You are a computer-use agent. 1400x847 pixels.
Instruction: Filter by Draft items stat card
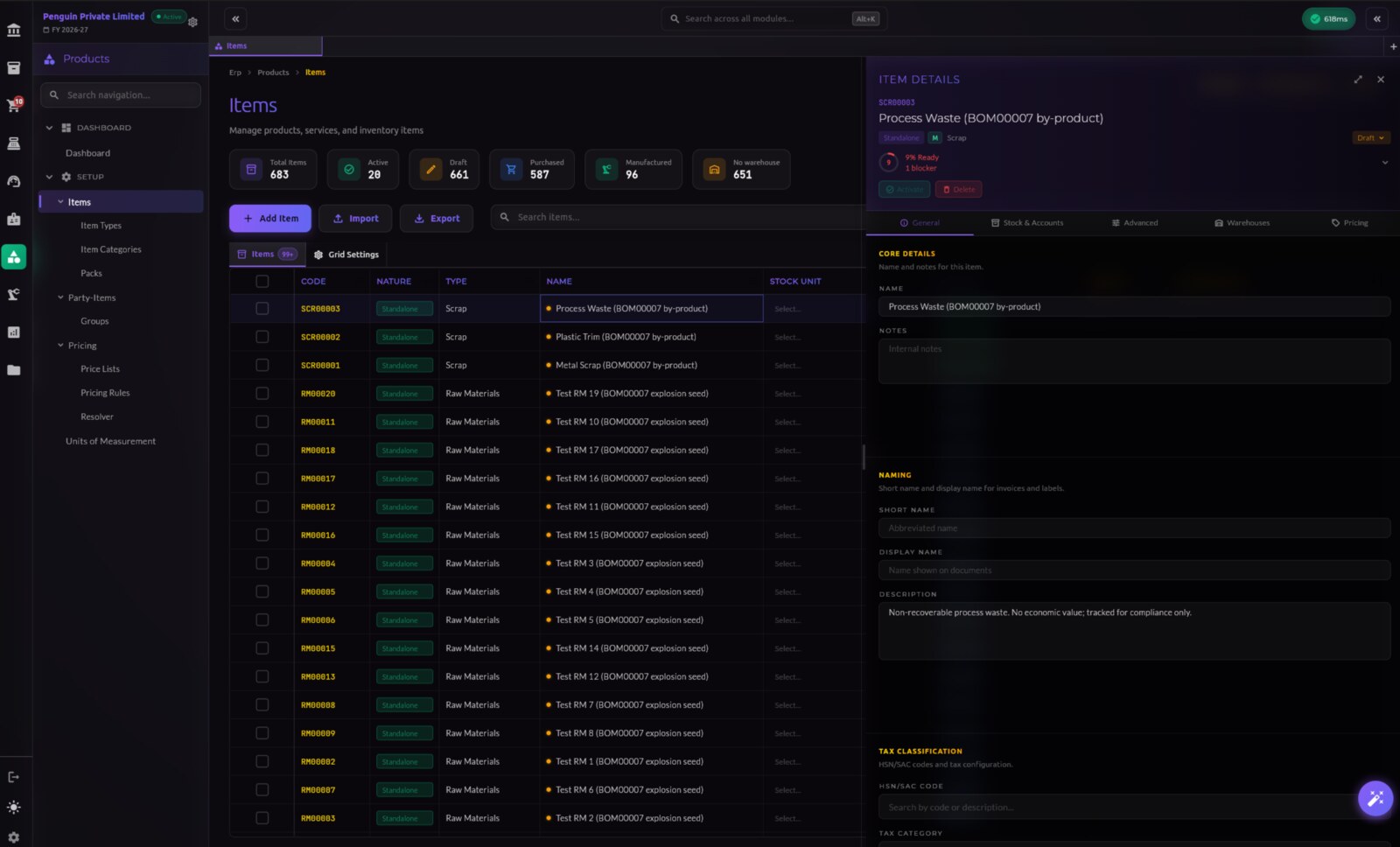pyautogui.click(x=444, y=169)
